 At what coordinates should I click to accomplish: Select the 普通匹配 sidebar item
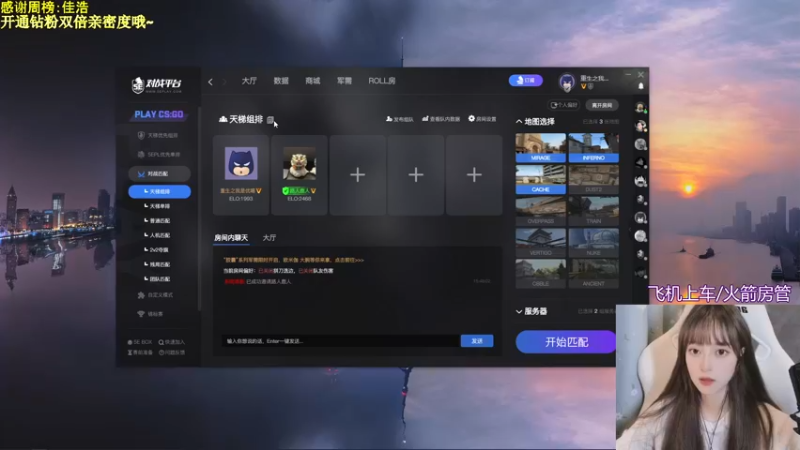(159, 221)
